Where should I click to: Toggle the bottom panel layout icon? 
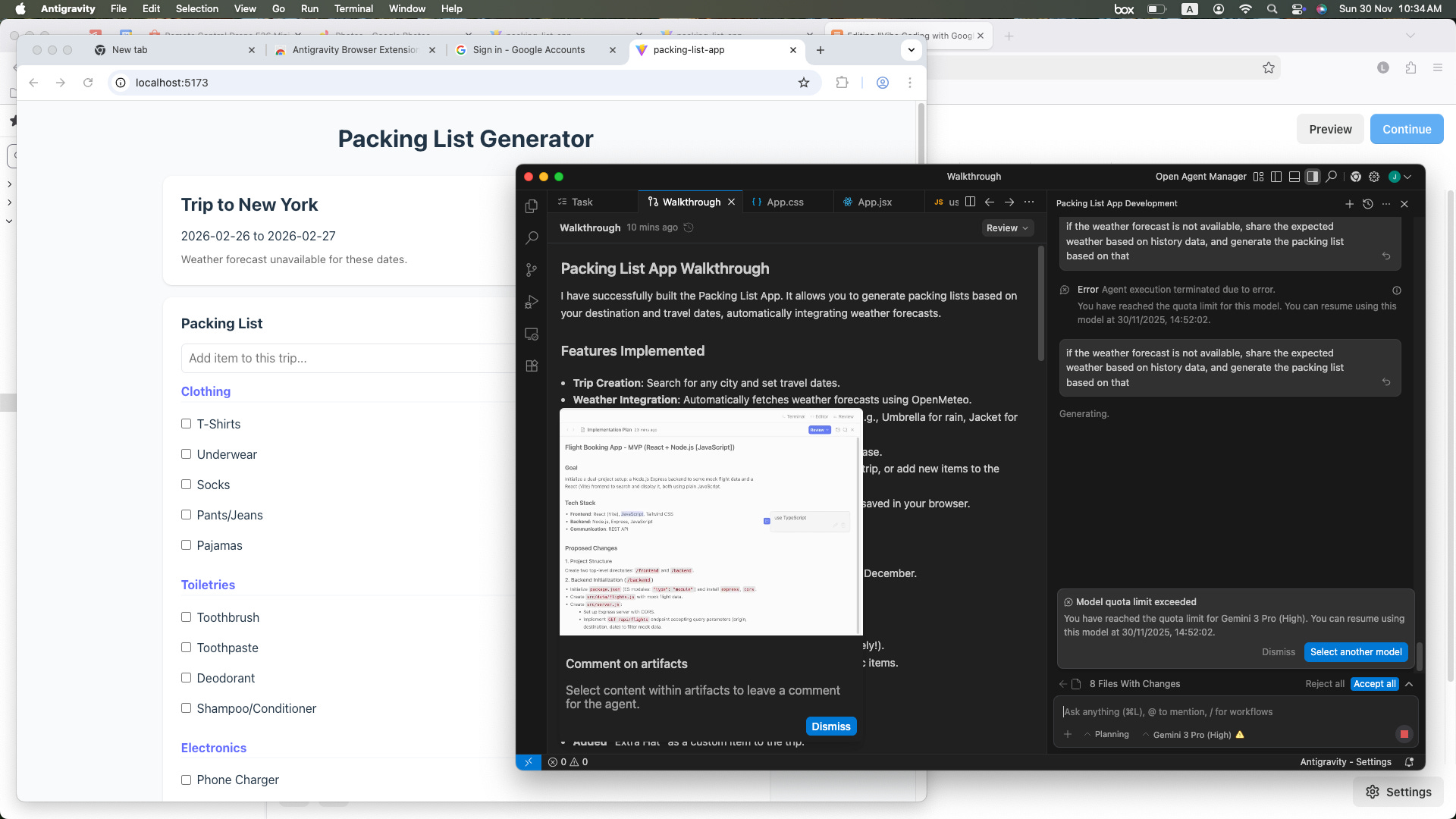tap(1294, 177)
